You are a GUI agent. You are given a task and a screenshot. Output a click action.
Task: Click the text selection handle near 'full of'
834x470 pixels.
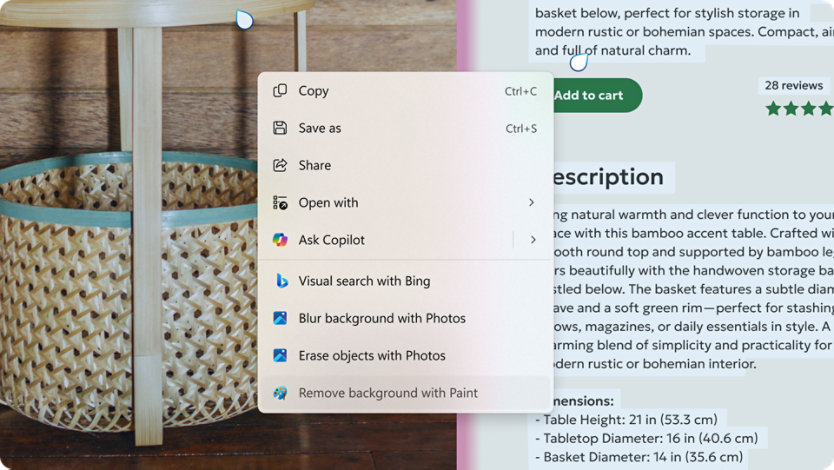point(579,62)
